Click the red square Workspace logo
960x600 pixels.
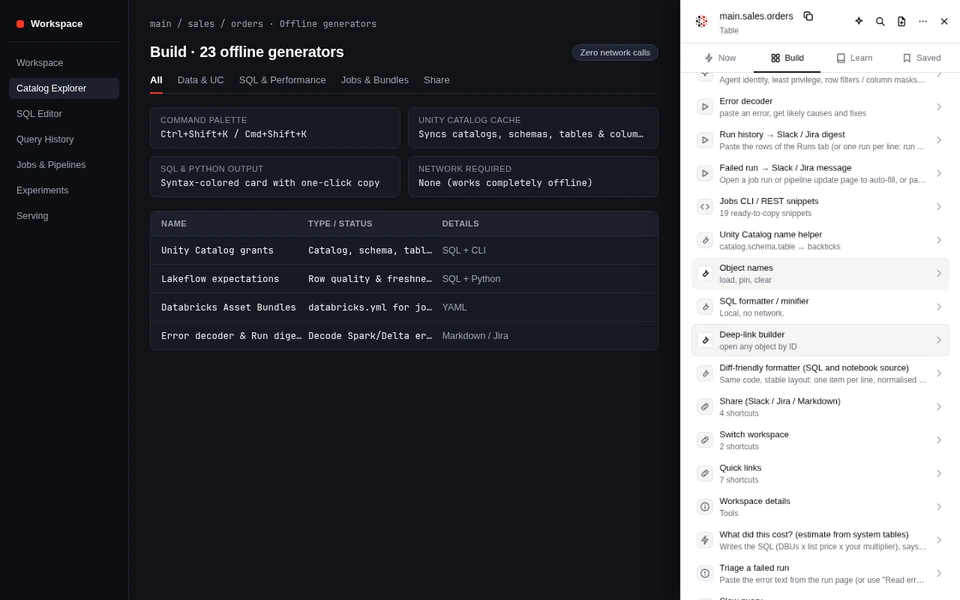pyautogui.click(x=20, y=24)
